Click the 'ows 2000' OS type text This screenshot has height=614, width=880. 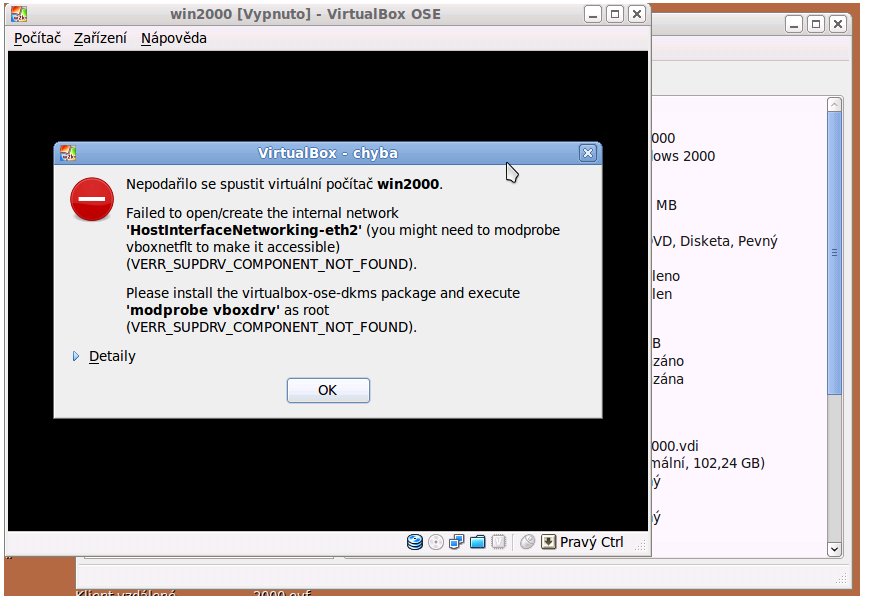pyautogui.click(x=684, y=156)
